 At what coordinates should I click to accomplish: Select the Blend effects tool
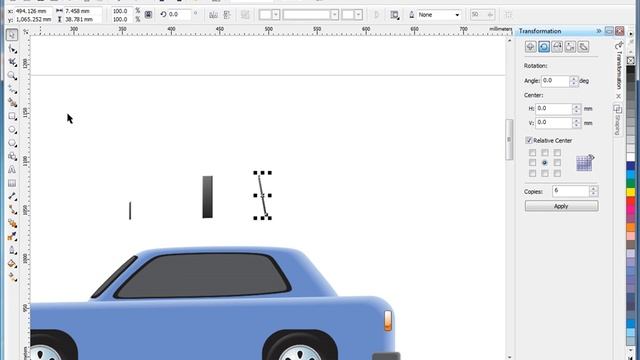[12, 224]
